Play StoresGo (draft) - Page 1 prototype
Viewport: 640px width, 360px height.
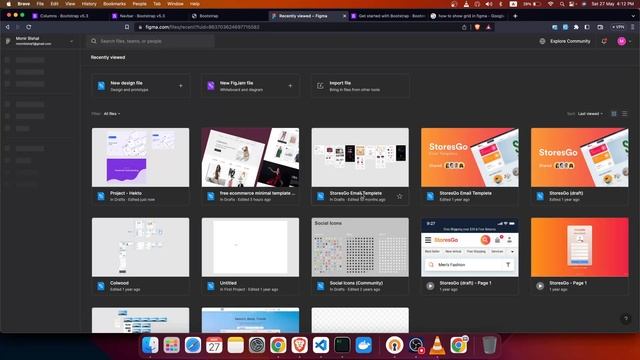coord(430,286)
